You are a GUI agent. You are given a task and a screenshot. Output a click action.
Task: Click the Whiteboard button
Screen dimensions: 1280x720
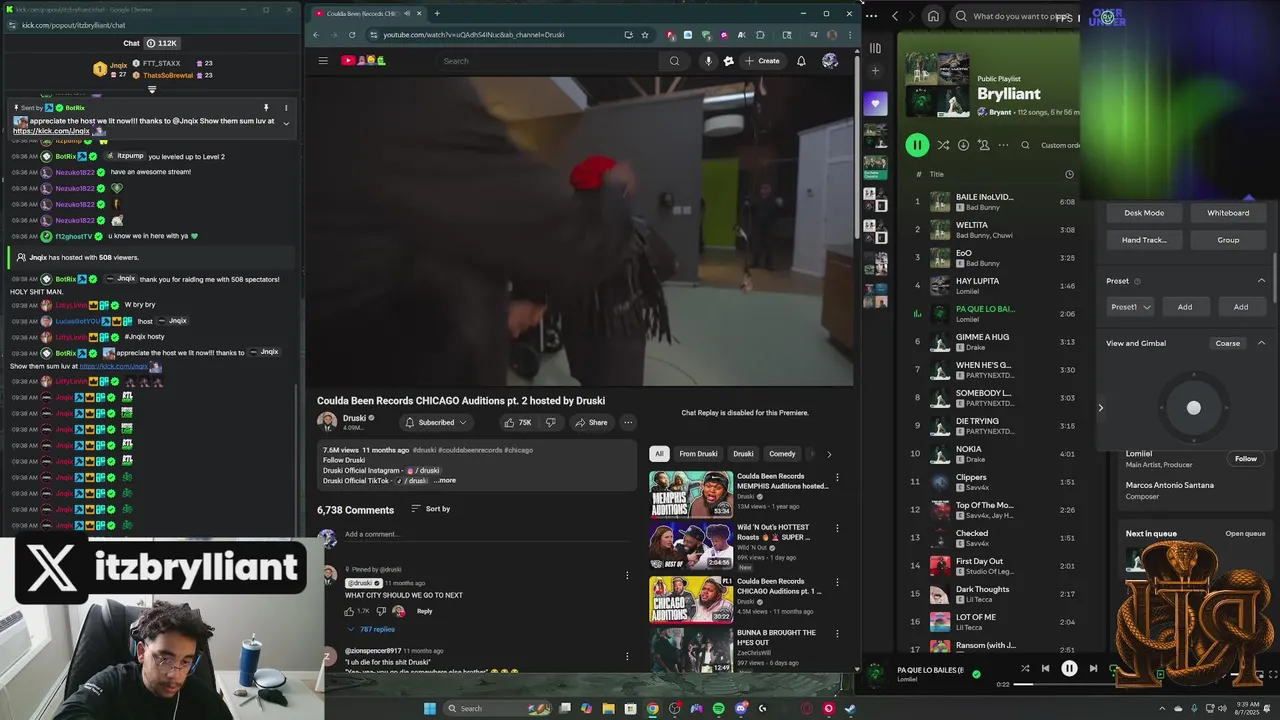click(x=1228, y=213)
